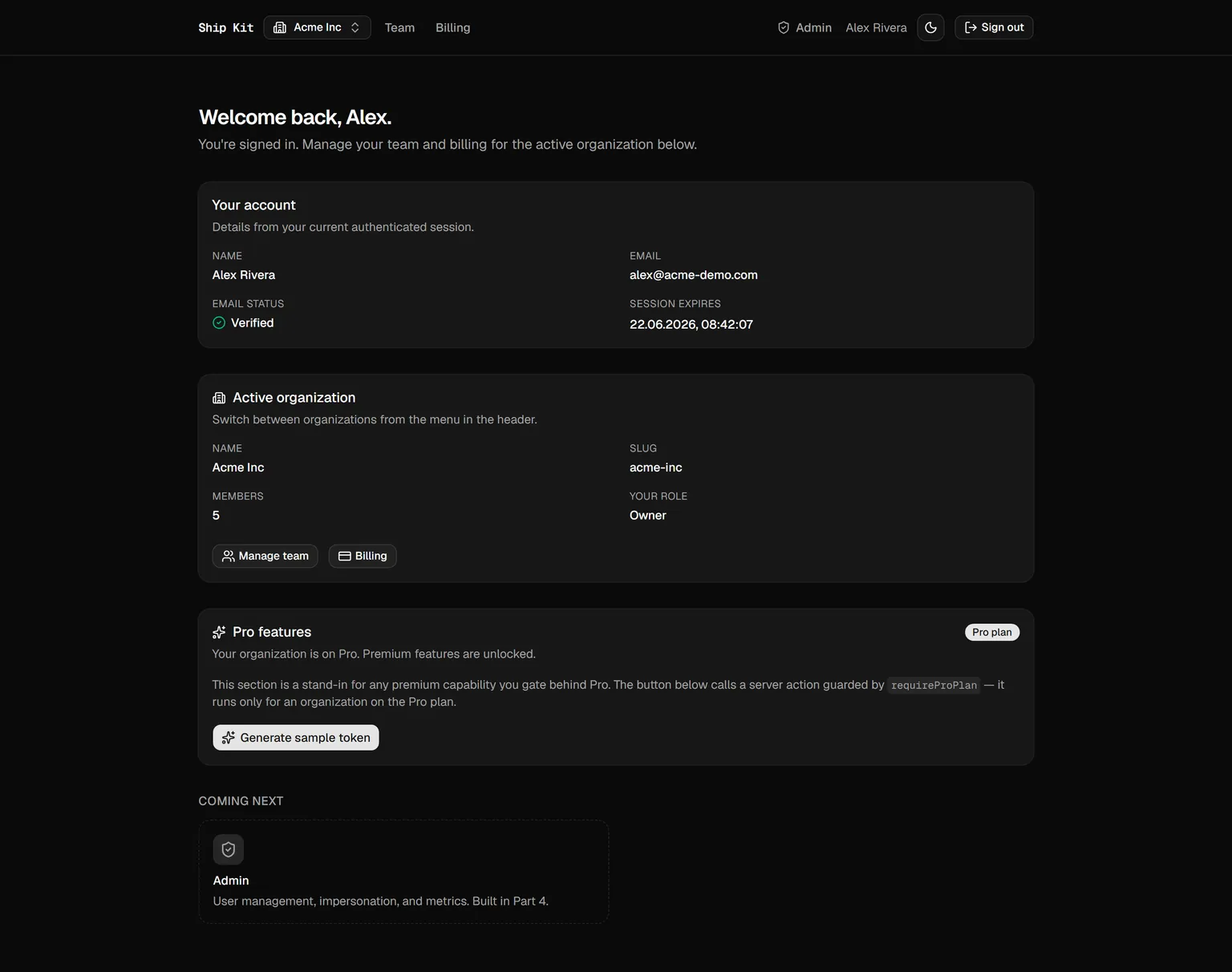Click the Sign out button

tap(994, 27)
